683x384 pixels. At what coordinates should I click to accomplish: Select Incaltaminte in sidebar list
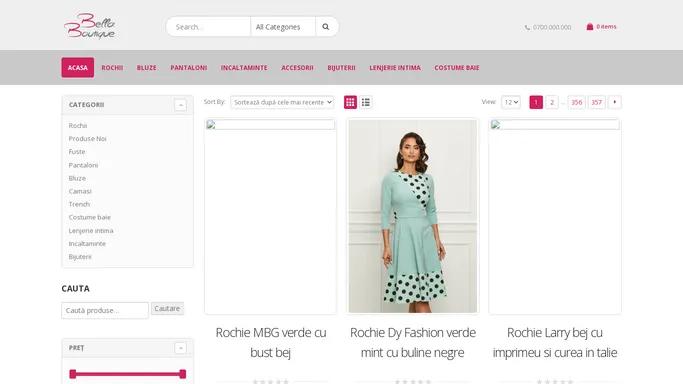87,243
